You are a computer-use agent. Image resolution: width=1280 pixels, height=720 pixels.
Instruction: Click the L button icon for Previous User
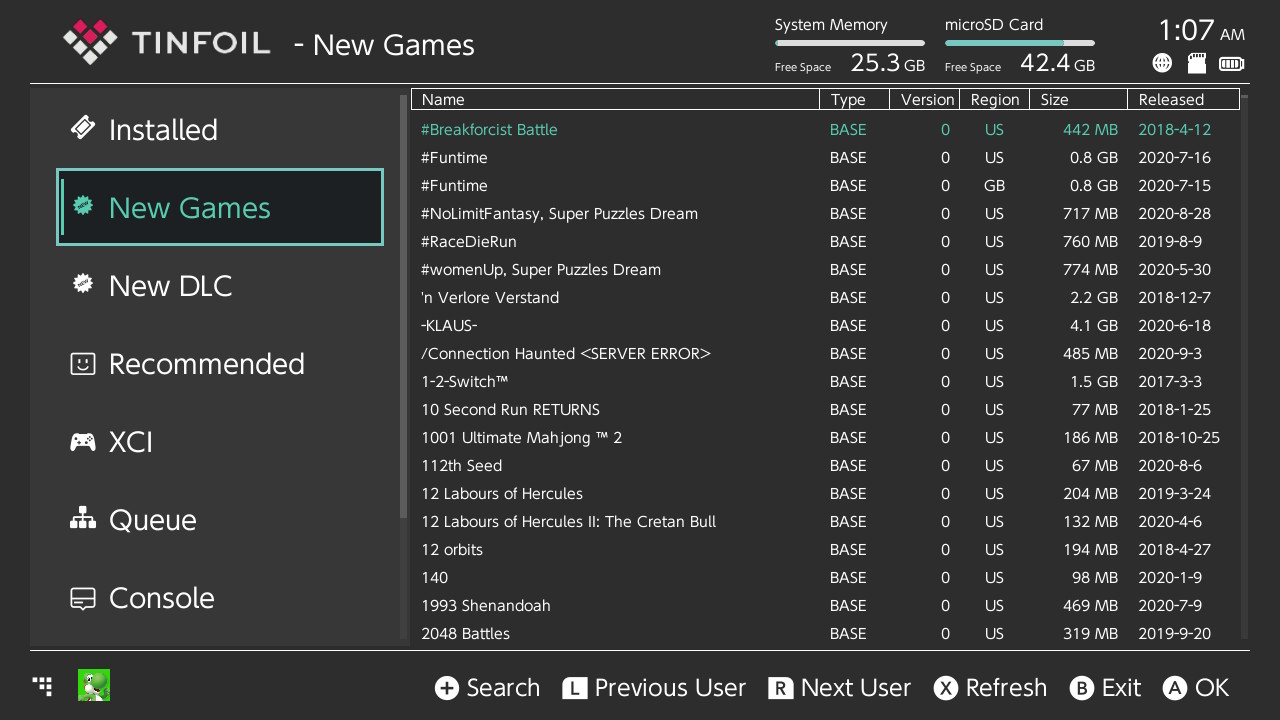tap(574, 688)
